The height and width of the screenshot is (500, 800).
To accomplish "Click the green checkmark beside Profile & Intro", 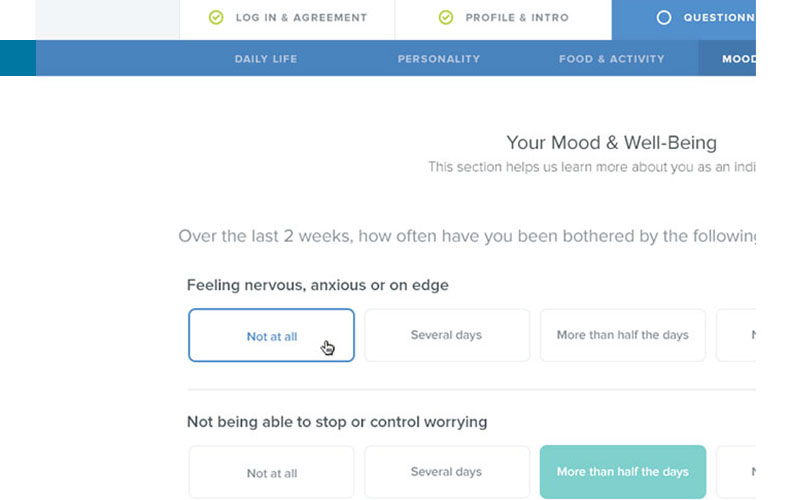I will click(x=446, y=17).
